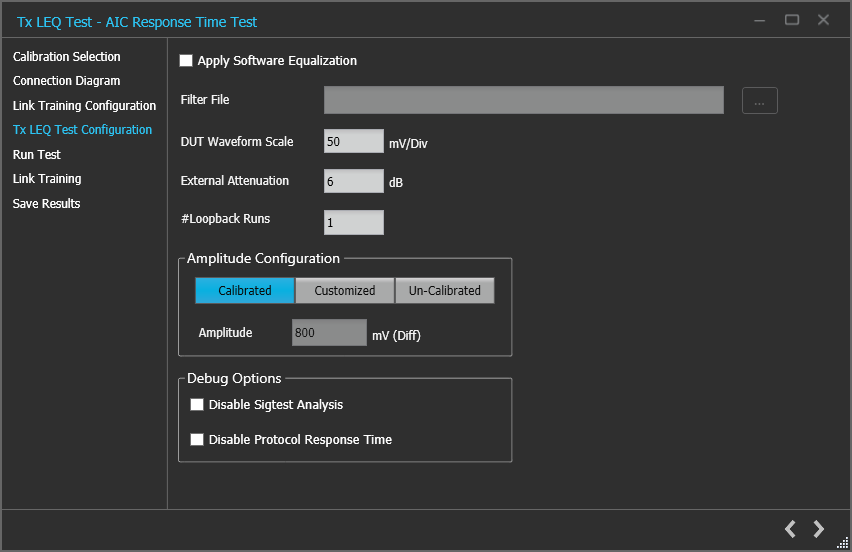
Task: Close the AIC Response Time Test window
Action: coord(823,20)
